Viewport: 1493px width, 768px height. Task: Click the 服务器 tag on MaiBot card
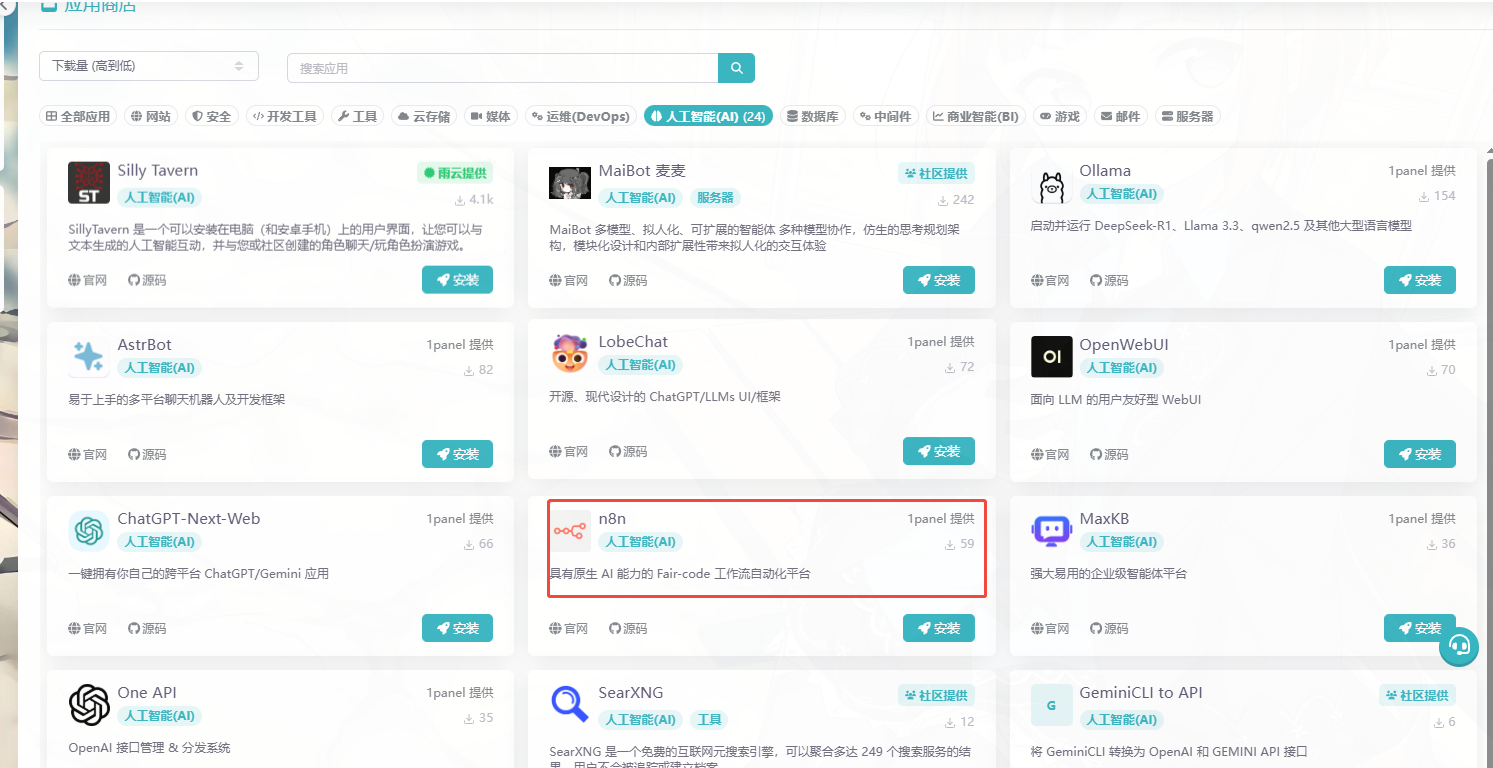click(x=715, y=197)
